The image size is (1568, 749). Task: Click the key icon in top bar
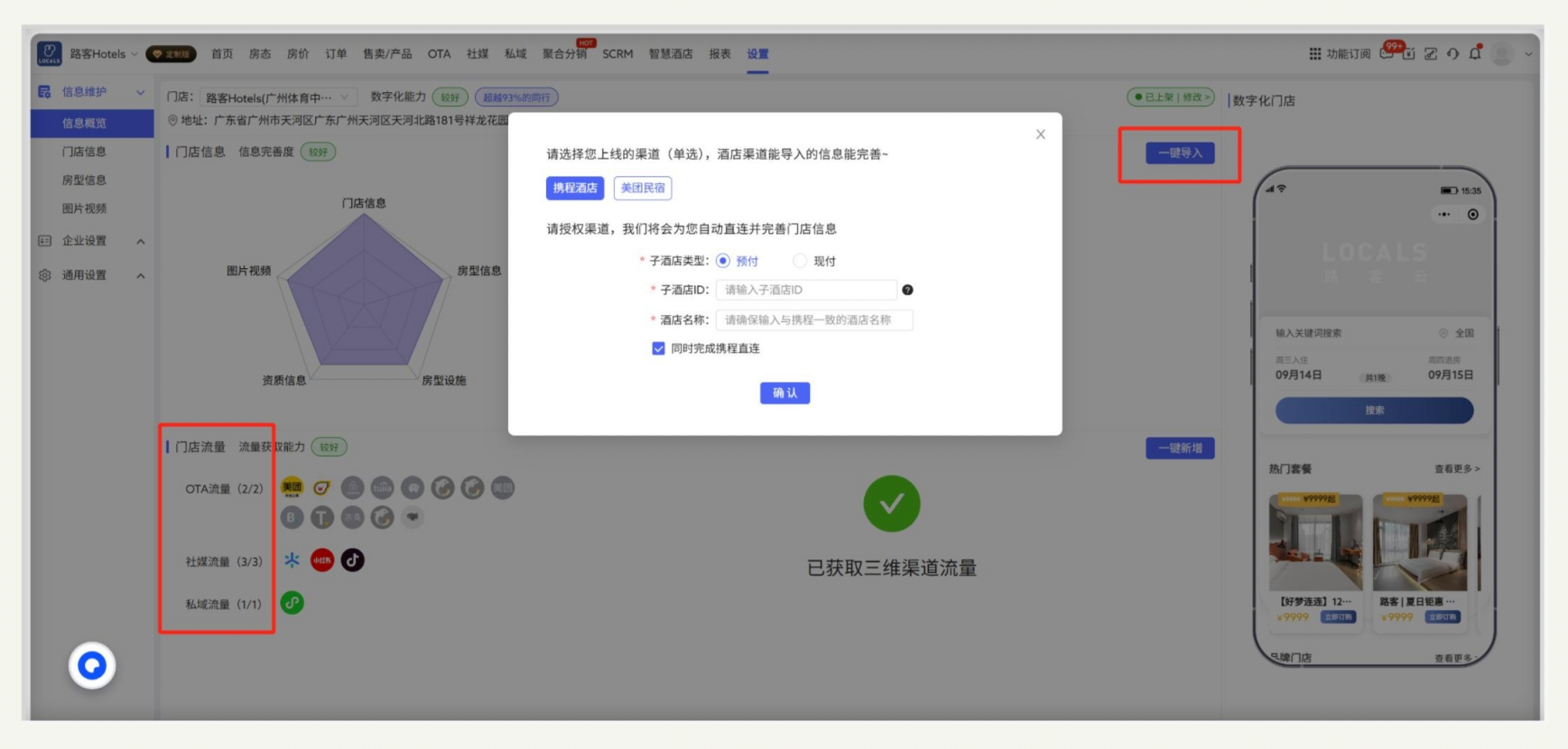(1431, 54)
